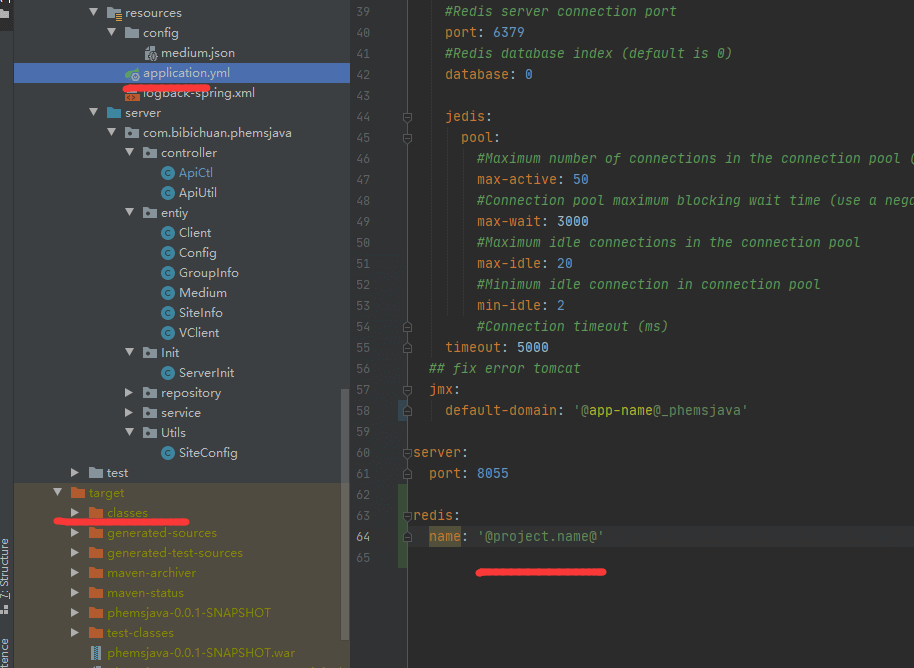This screenshot has height=668, width=914.
Task: Click the ApiCtl class icon
Action: (x=168, y=173)
